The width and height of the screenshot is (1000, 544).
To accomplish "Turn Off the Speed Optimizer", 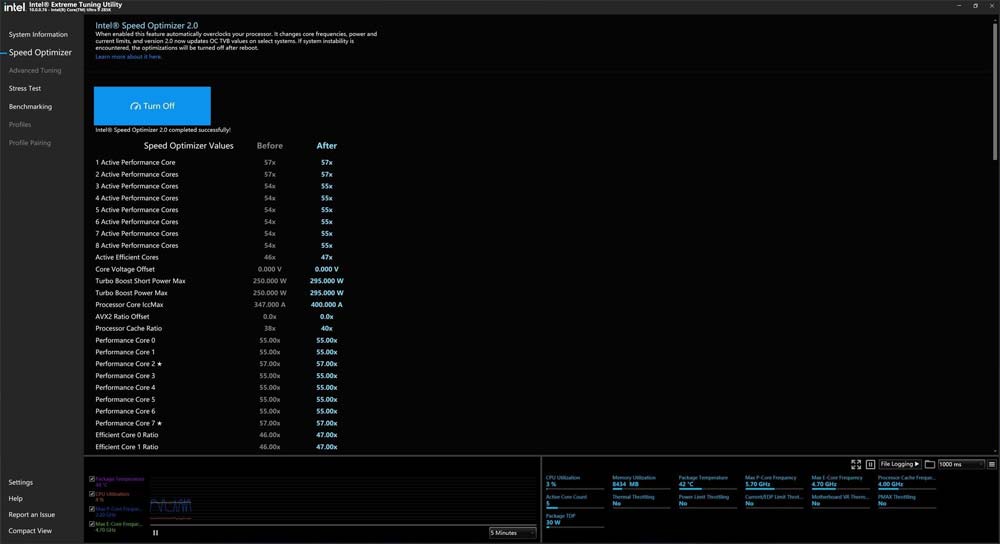I will point(152,106).
